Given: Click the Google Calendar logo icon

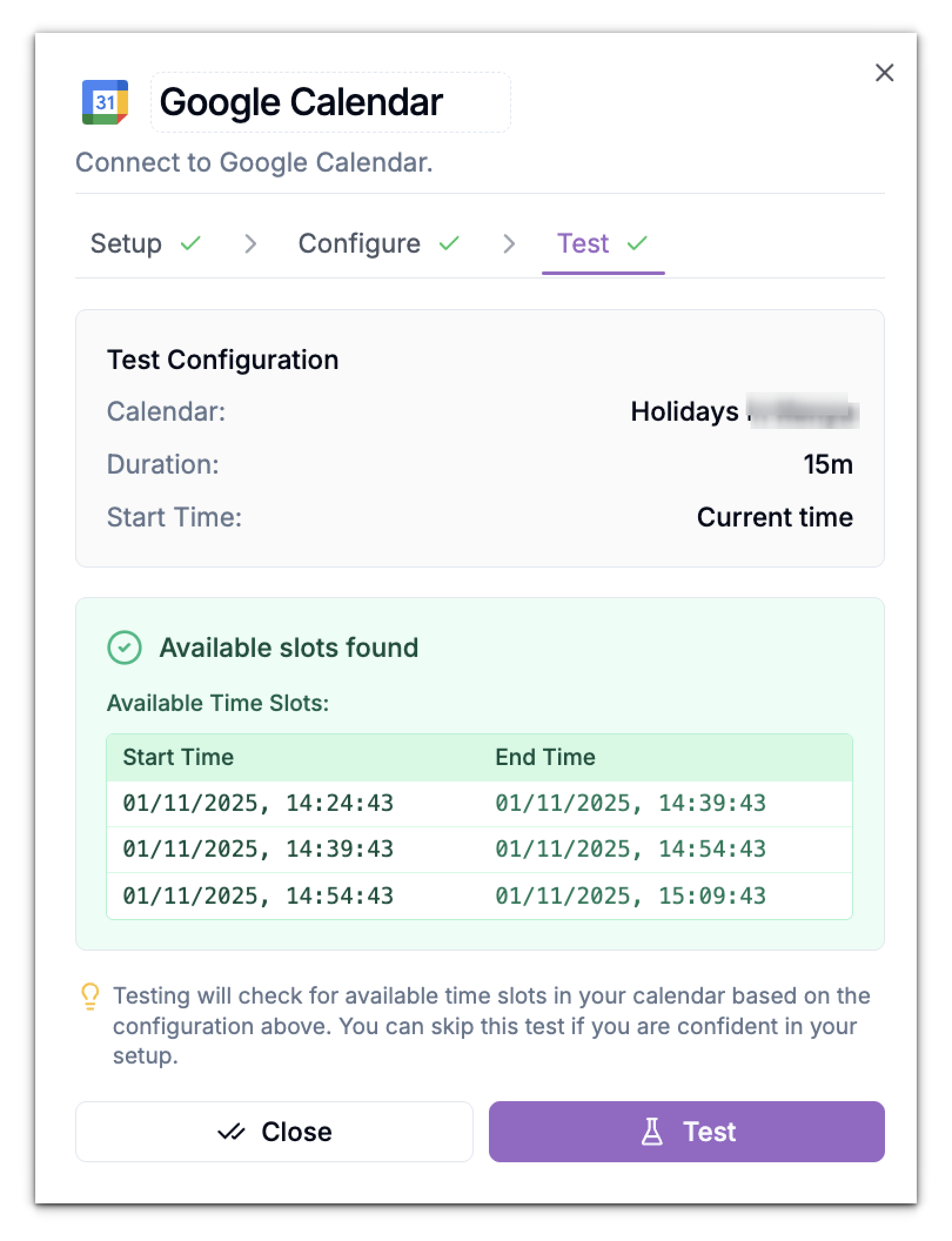Looking at the screenshot, I should pos(106,103).
